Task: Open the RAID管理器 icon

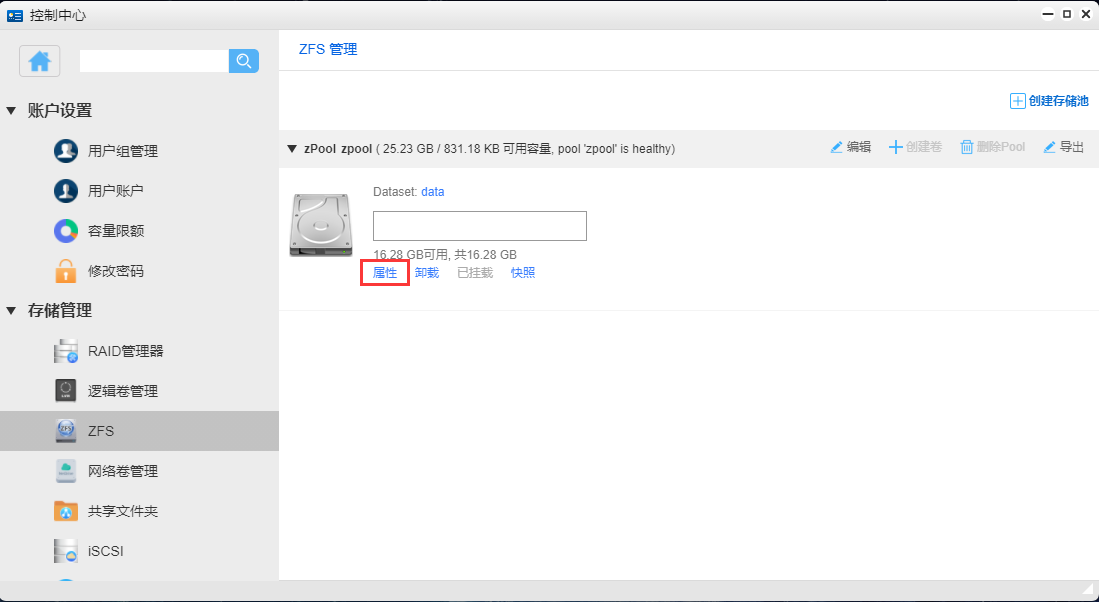Action: tap(66, 351)
